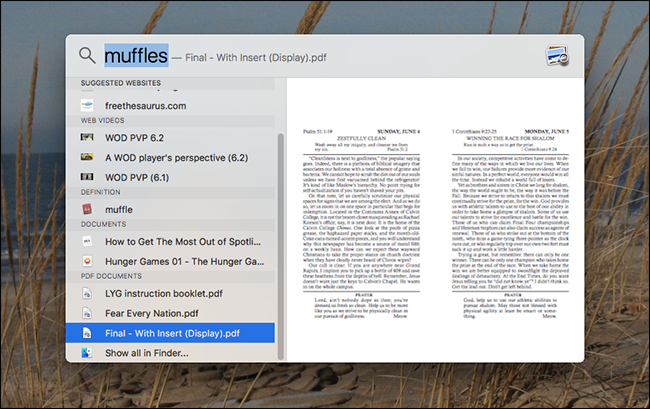The height and width of the screenshot is (409, 650).
Task: Select the WOD PVP 6.2 web video
Action: [x=170, y=138]
